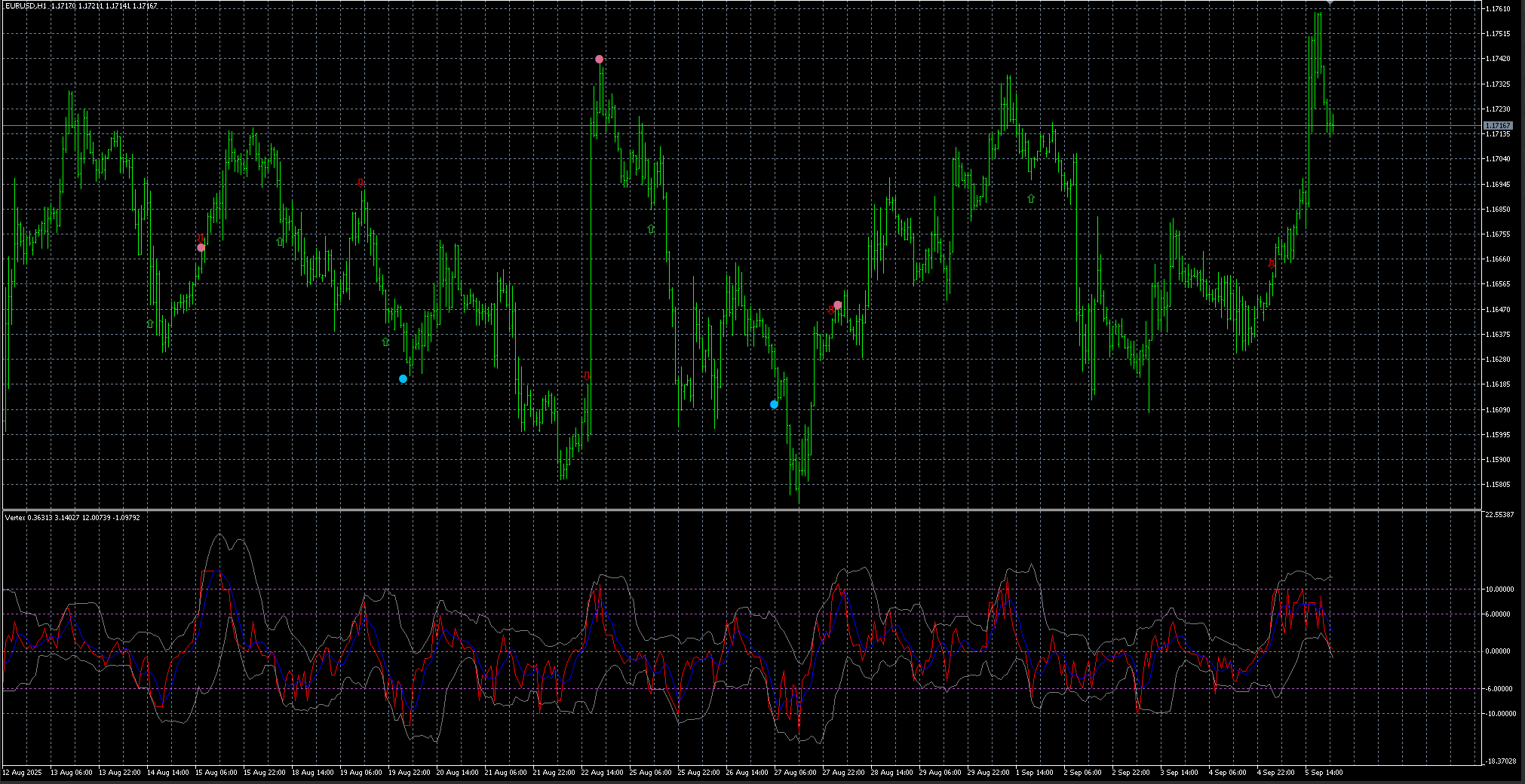Screen dimensions: 1525x784
Task: Click the 5 Sep 14:00 time label
Action: 1324,772
